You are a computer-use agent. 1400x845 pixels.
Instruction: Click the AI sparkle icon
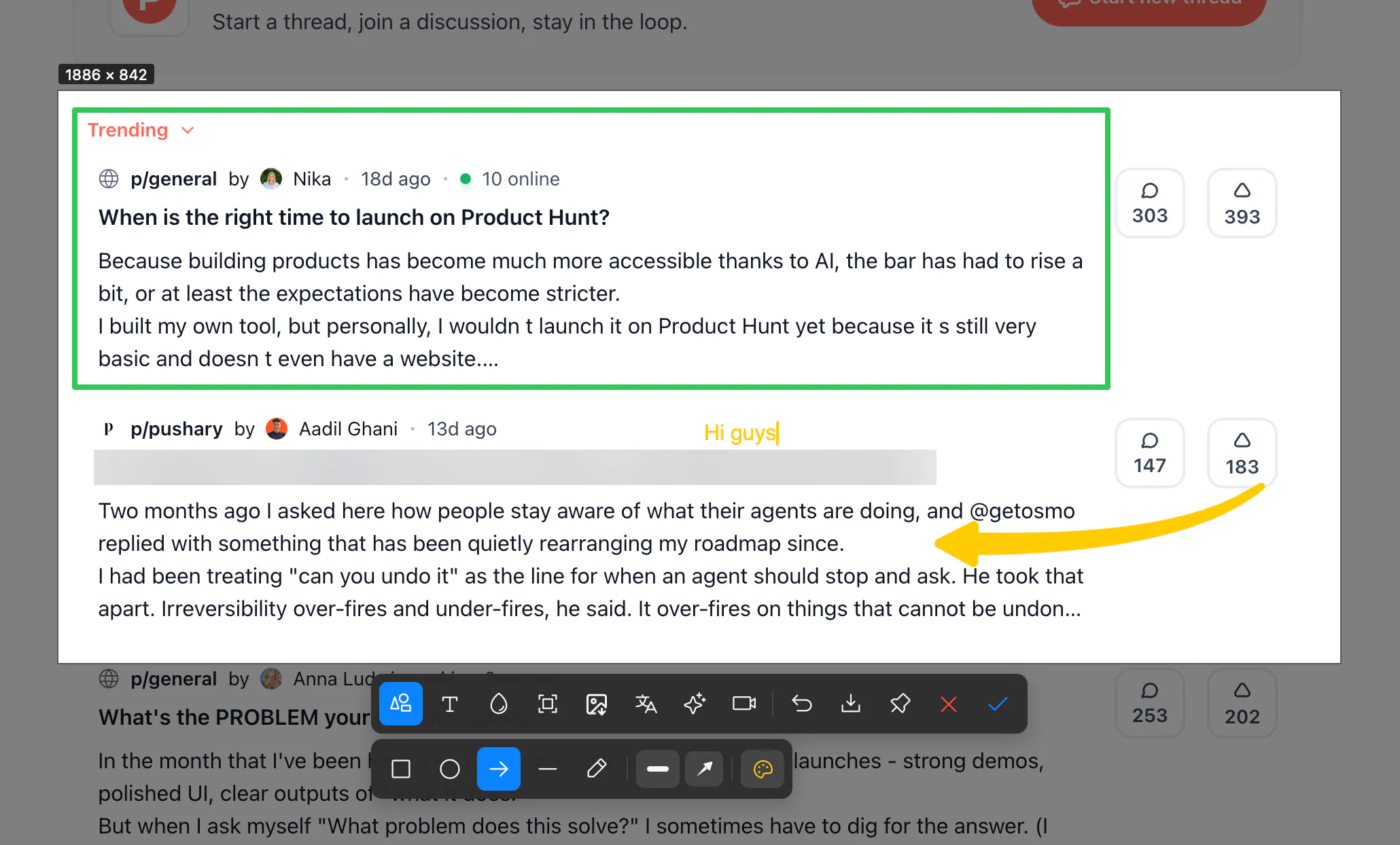(695, 704)
